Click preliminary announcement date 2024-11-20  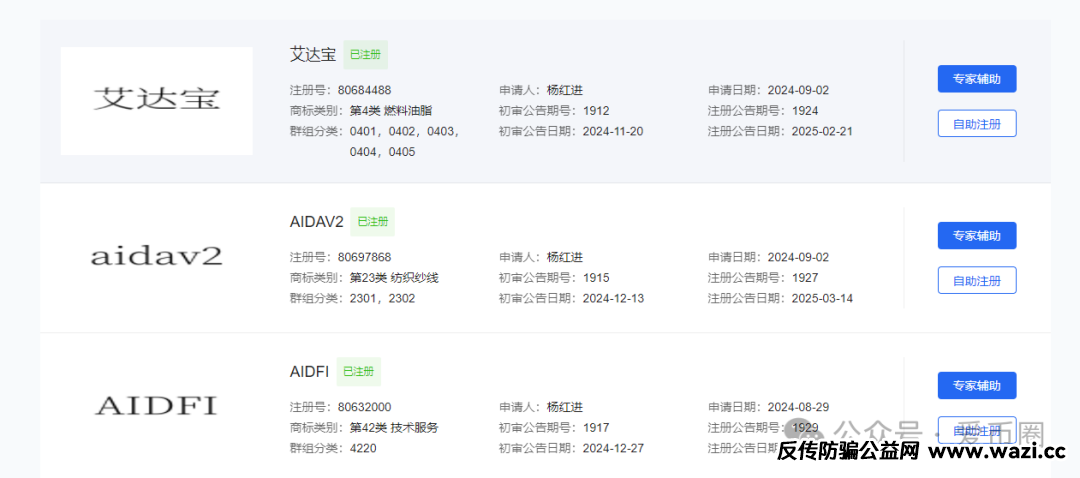click(613, 132)
